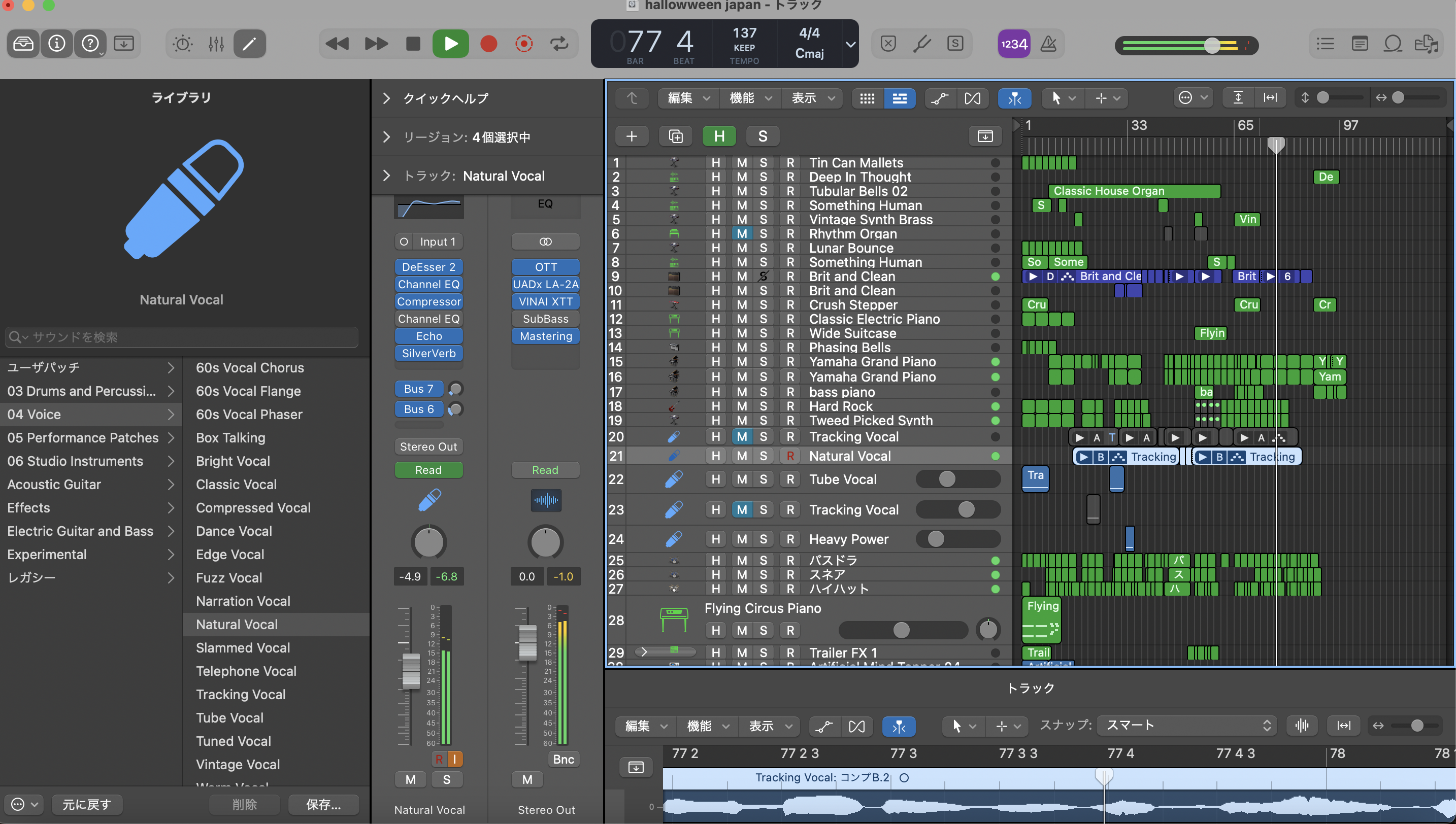This screenshot has height=824, width=1456.
Task: Toggle the toolbar solo S button
Action: coord(955,44)
